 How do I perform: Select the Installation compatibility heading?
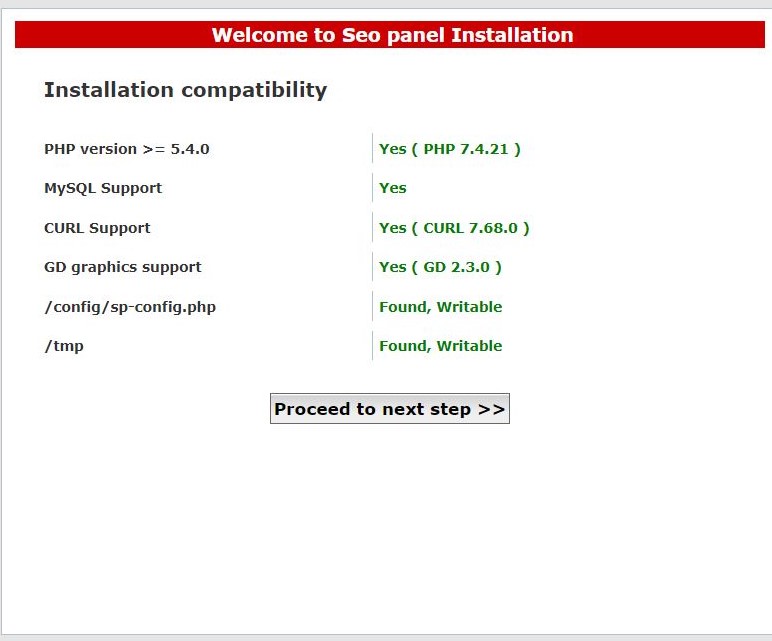point(185,90)
